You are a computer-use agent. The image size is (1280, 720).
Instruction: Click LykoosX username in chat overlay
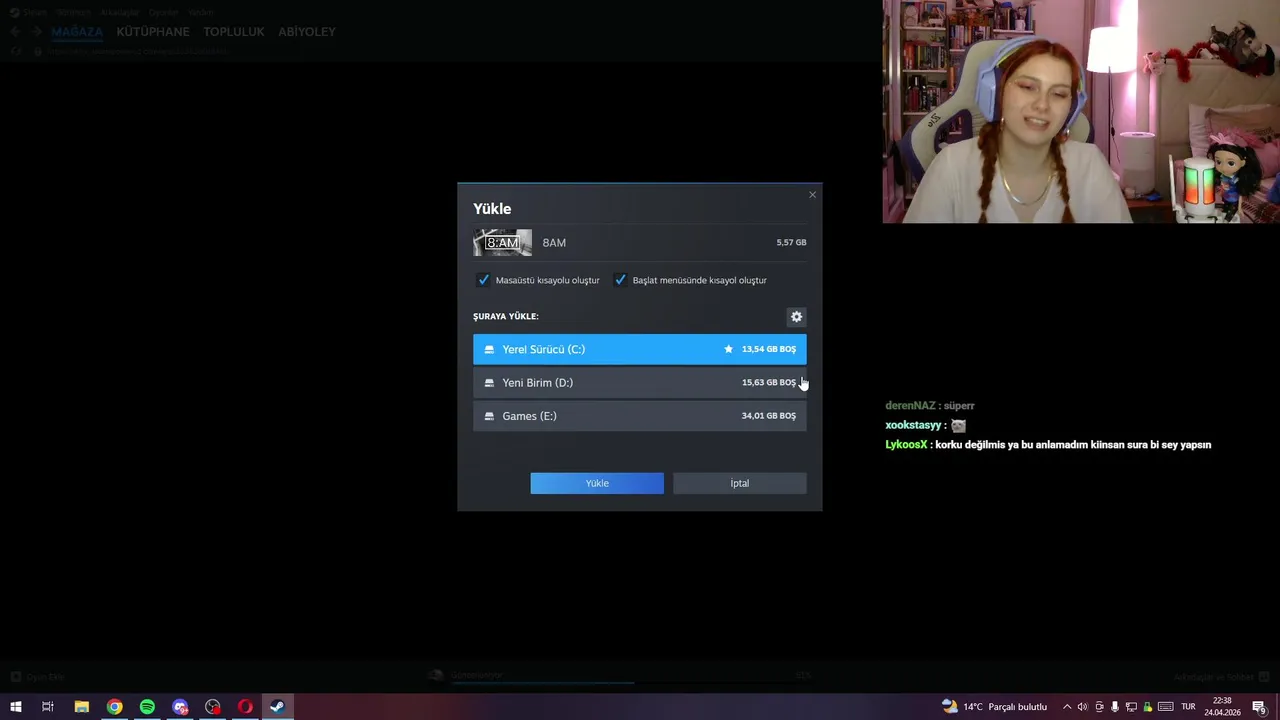click(906, 445)
